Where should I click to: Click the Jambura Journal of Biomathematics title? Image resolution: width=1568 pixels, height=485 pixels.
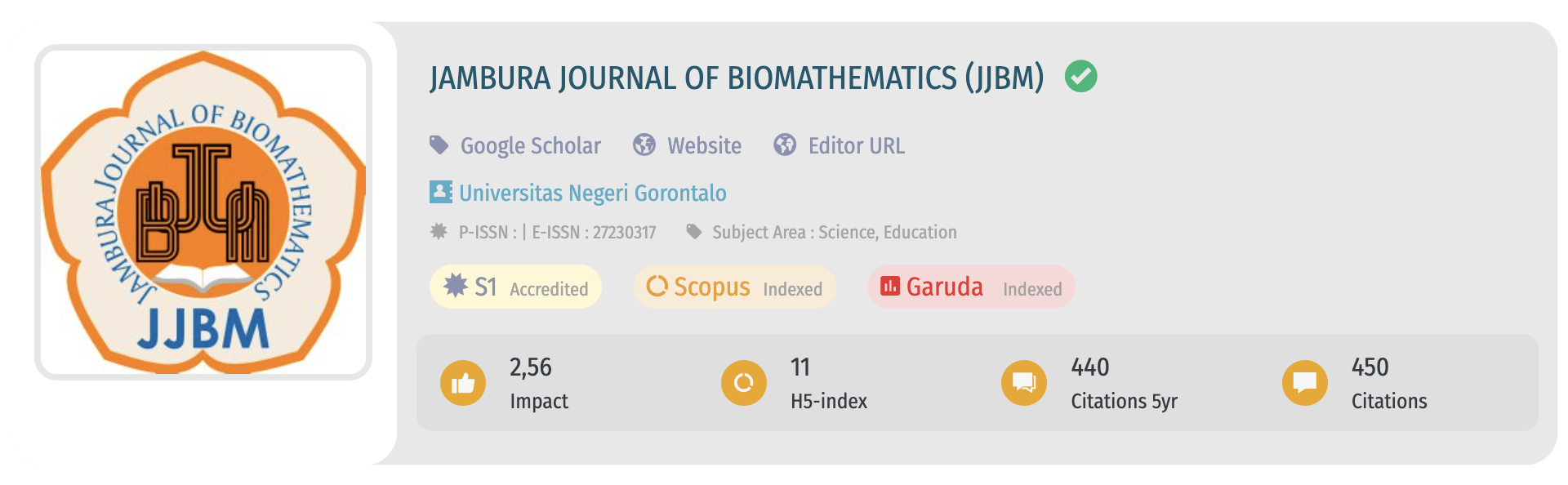click(x=737, y=78)
